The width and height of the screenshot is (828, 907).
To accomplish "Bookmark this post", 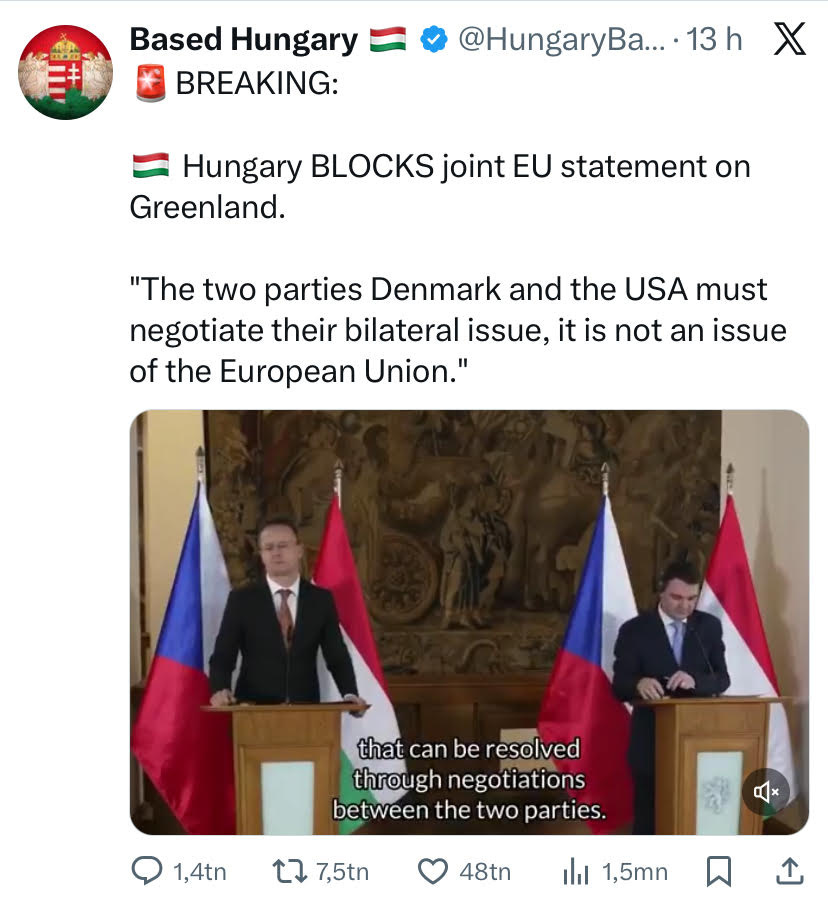I will (719, 872).
